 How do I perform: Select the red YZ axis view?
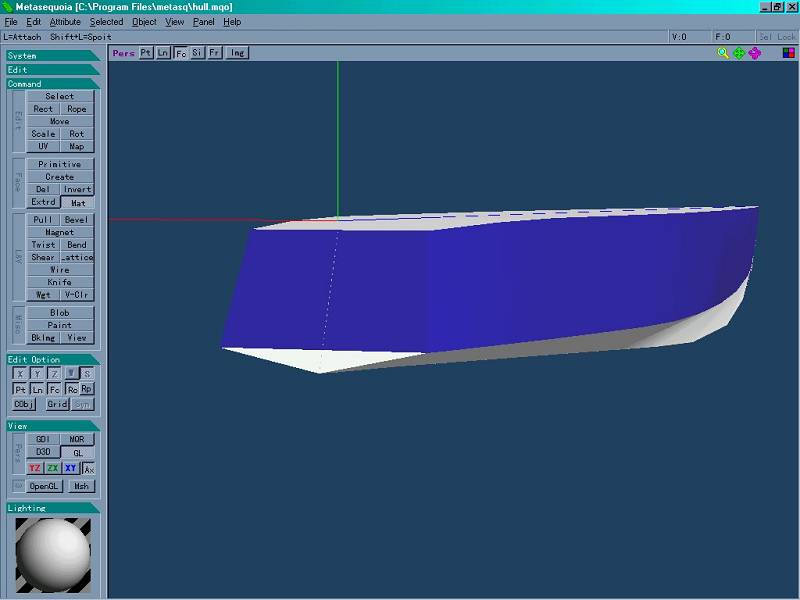(35, 468)
